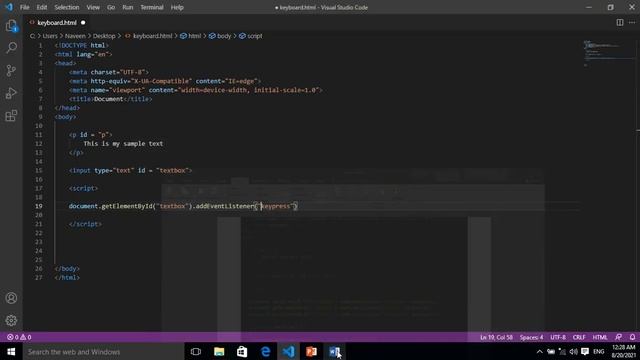Show errors and warnings count panel

pos(19,337)
